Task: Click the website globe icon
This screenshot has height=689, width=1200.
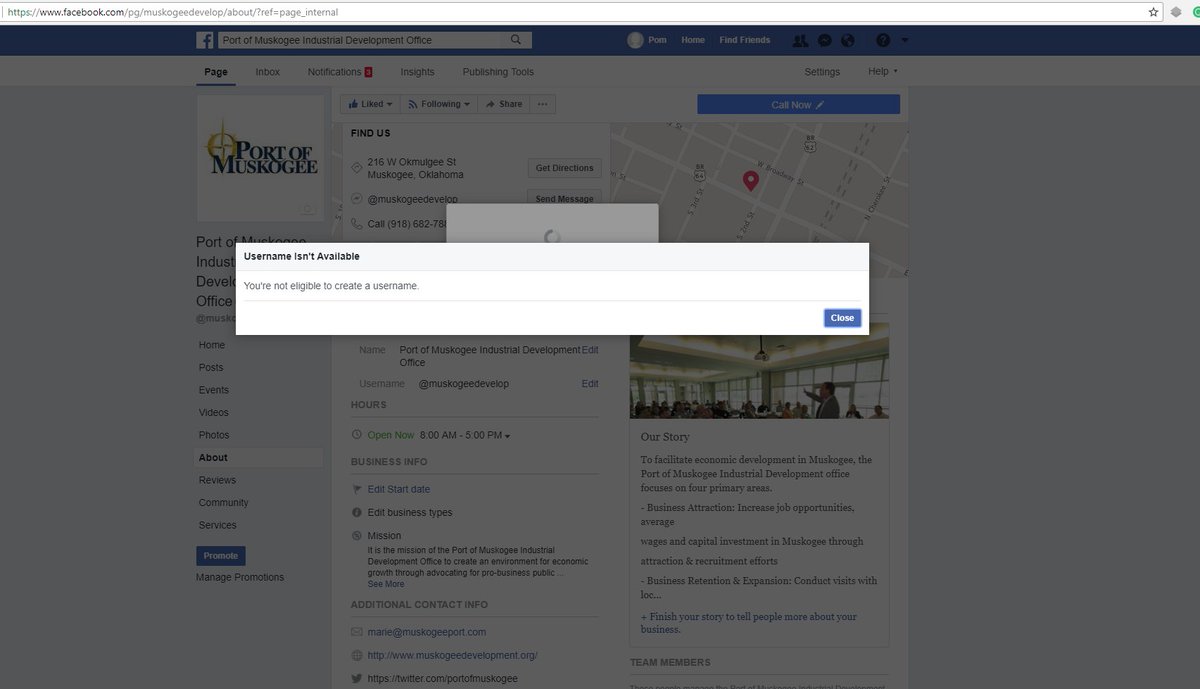Action: [x=357, y=655]
